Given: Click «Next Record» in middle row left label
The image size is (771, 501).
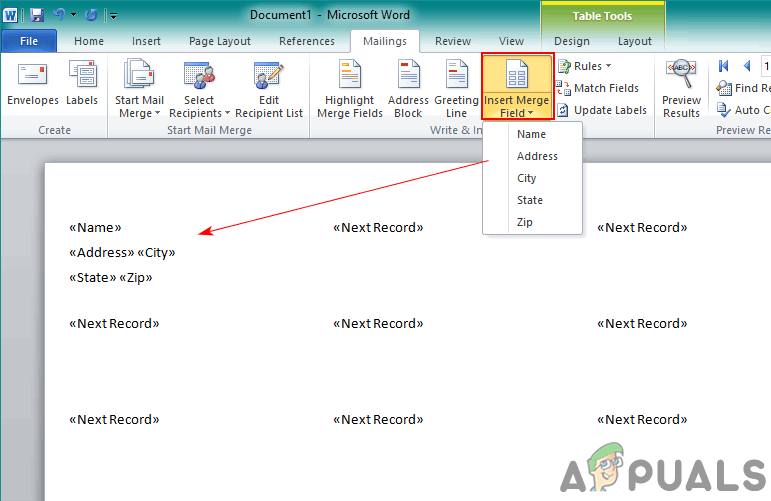Looking at the screenshot, I should point(114,324).
